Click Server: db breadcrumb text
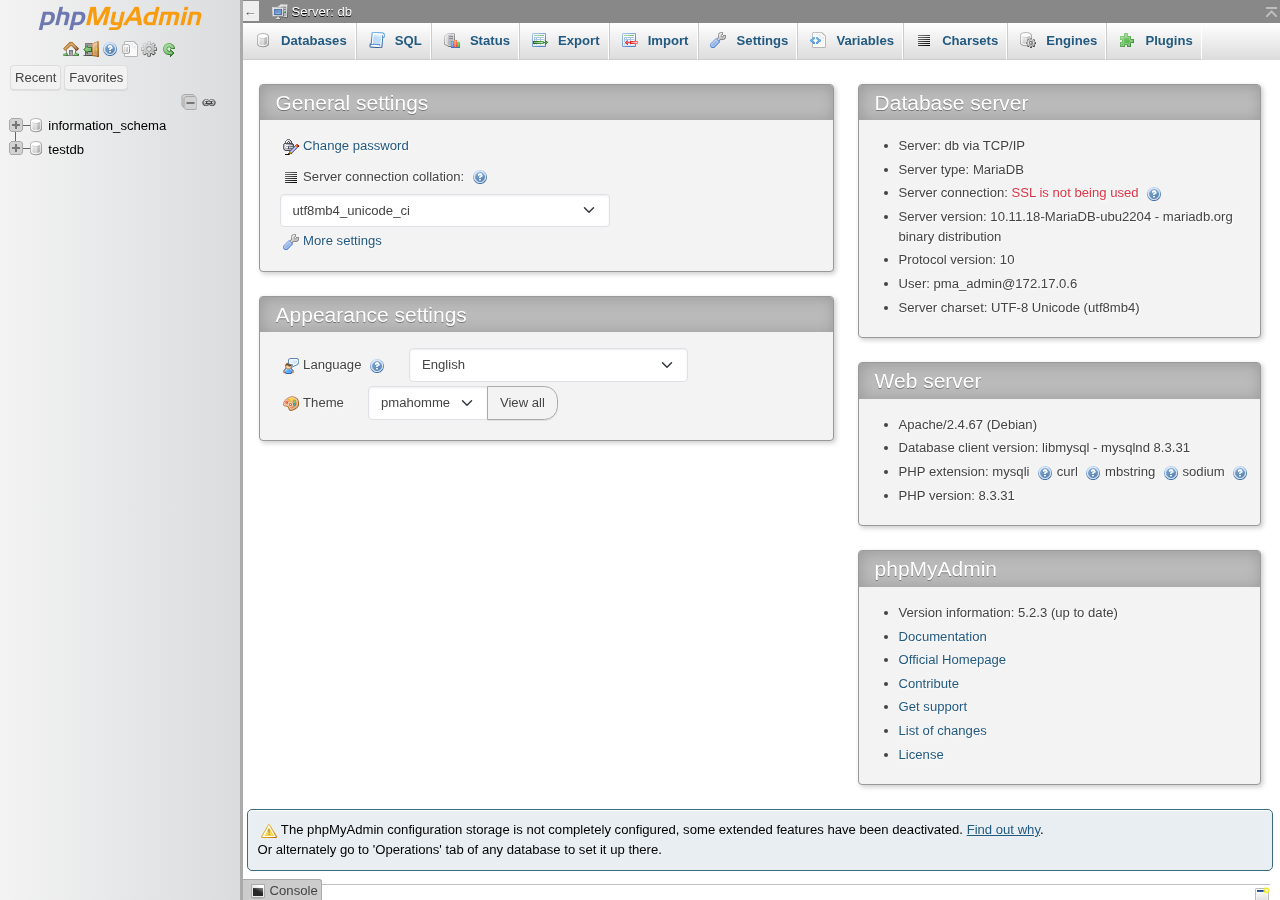Screen dimensions: 1280x900 coord(322,12)
